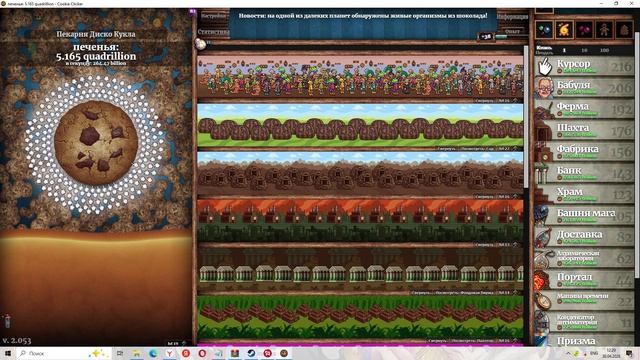Open Yandex Browser from the taskbar
Image resolution: width=640 pixels, height=360 pixels.
click(169, 353)
